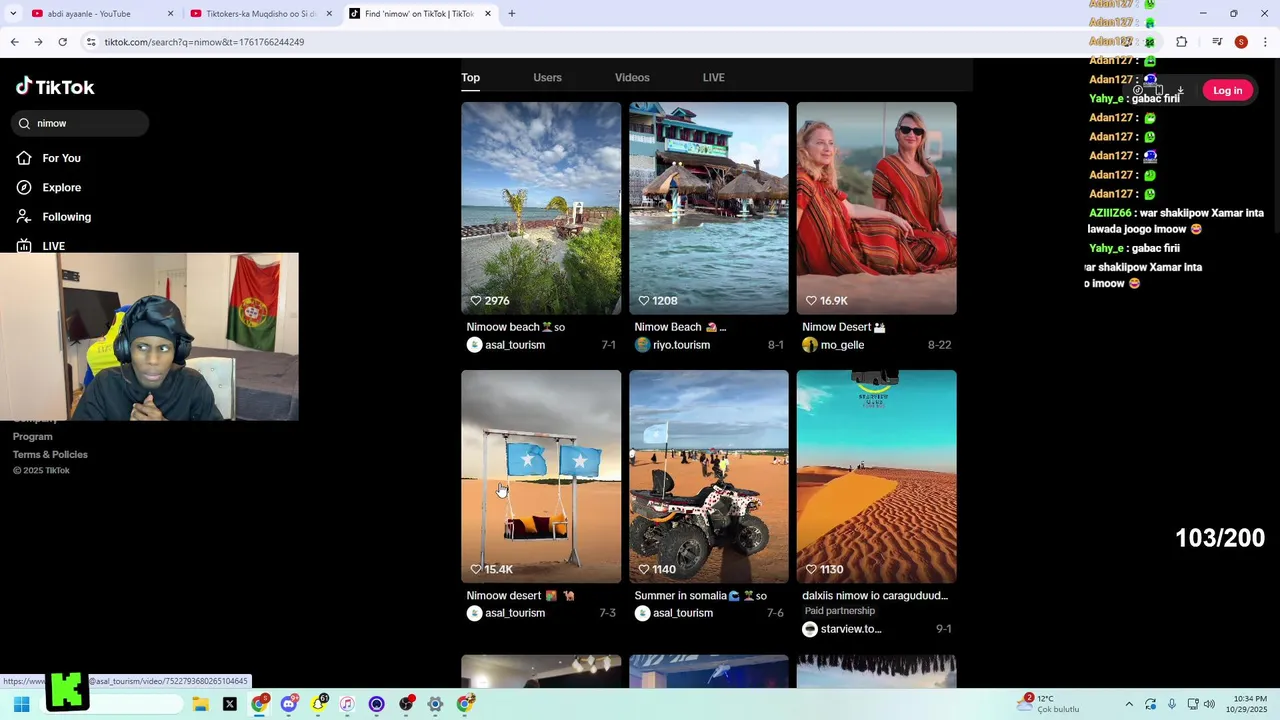The height and width of the screenshot is (720, 1280).
Task: Click the TikTok search field containing nimow
Action: (81, 123)
